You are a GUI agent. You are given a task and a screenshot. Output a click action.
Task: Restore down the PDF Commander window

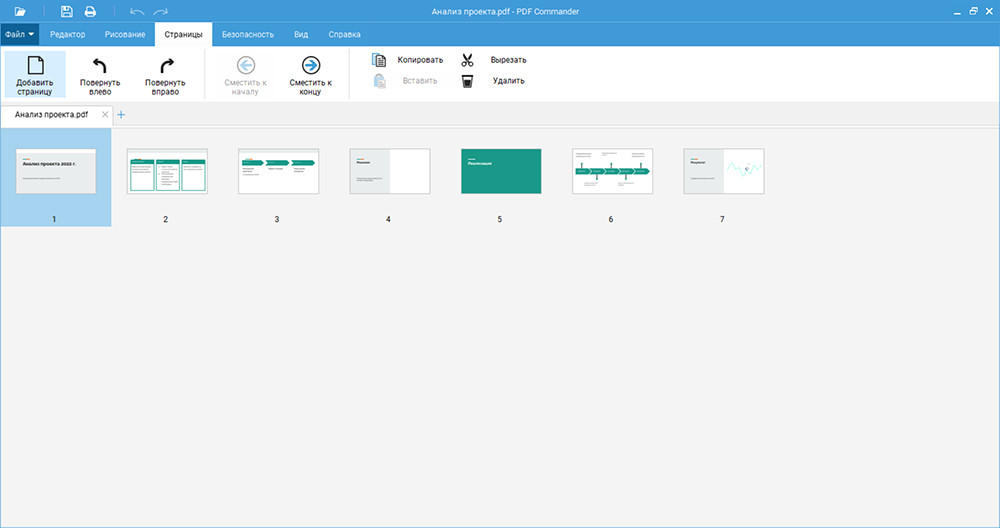pos(973,11)
